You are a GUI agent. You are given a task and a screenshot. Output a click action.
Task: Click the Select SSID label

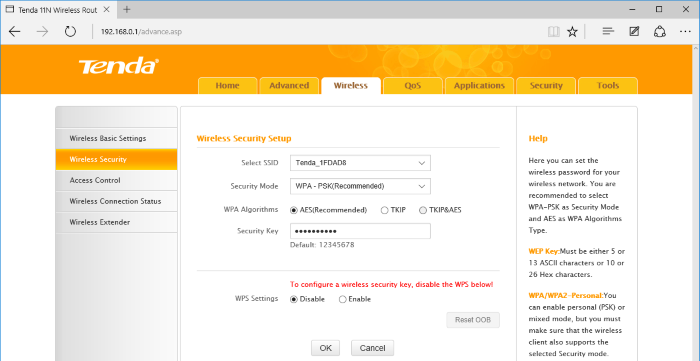[260, 163]
